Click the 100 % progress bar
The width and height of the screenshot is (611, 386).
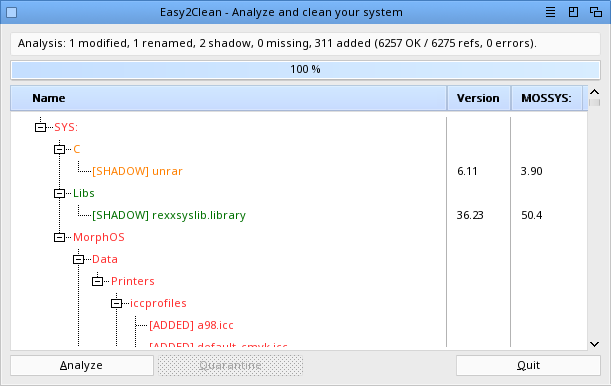point(306,70)
